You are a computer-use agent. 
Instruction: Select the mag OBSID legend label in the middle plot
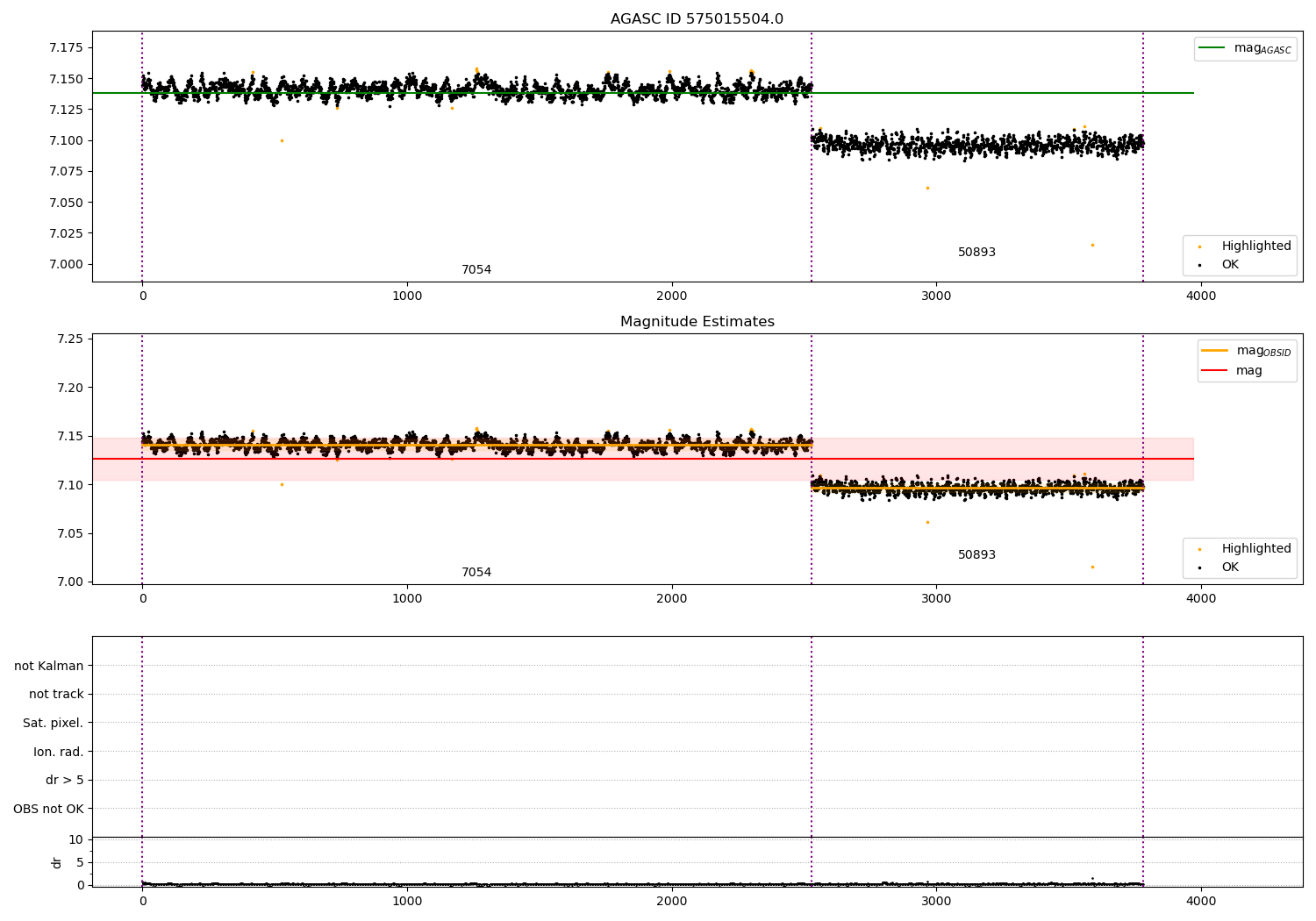1263,351
